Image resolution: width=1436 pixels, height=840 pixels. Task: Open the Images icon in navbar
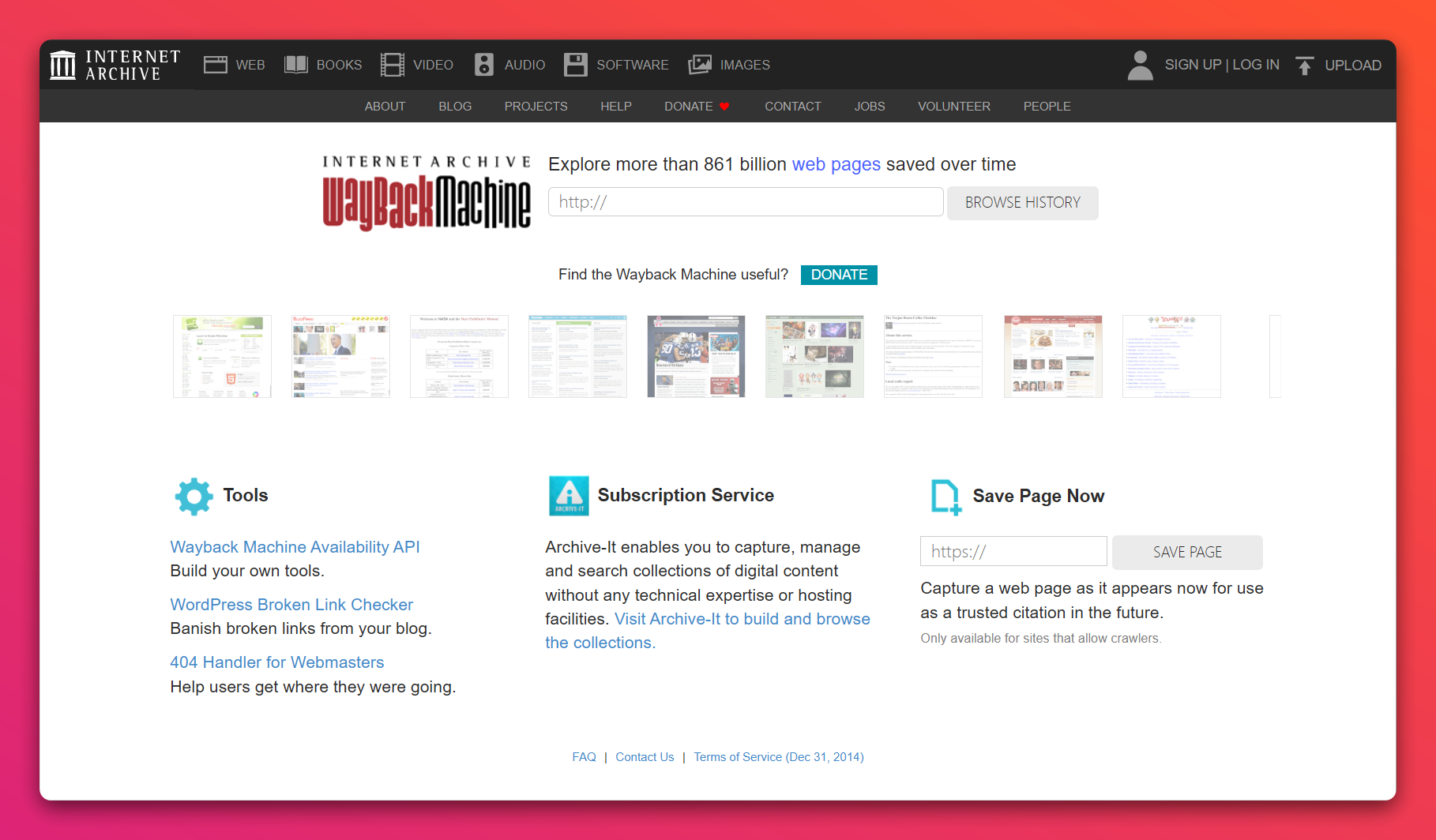pos(700,65)
